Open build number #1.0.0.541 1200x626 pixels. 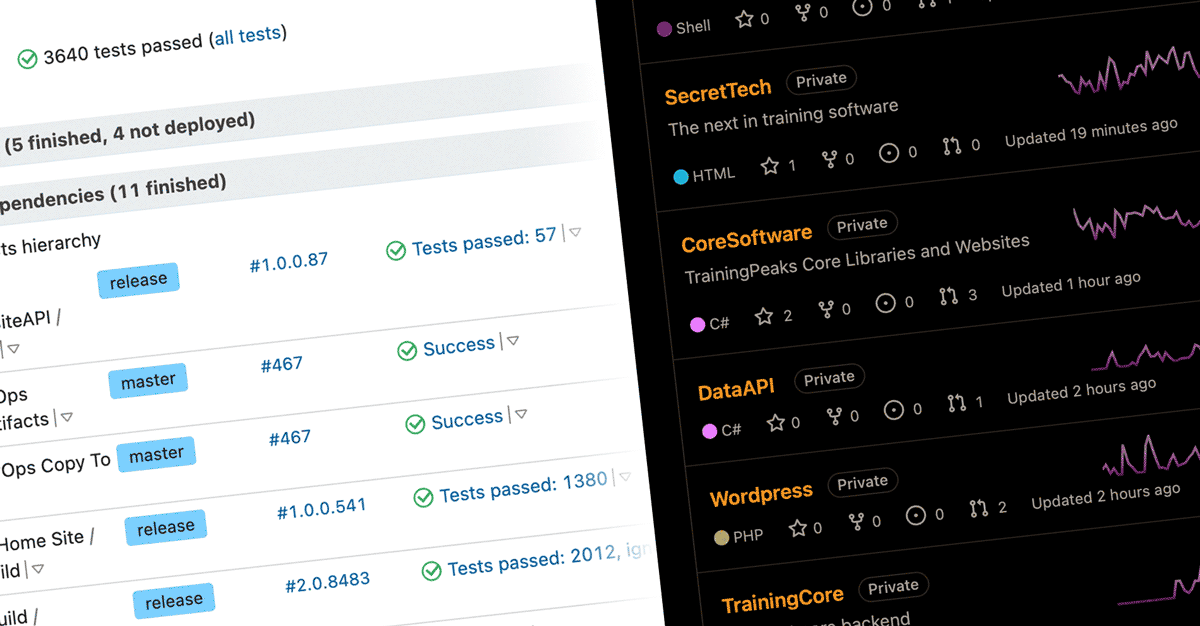(x=321, y=508)
